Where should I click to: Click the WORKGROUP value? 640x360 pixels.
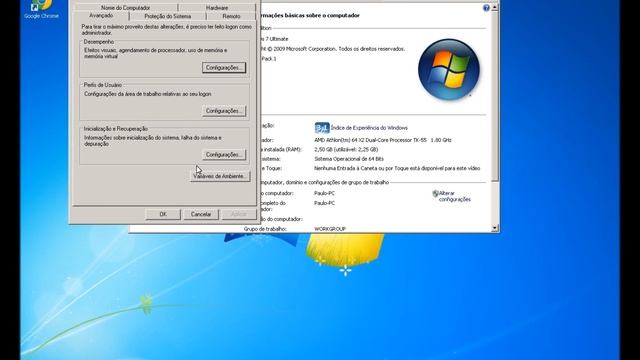(x=330, y=229)
